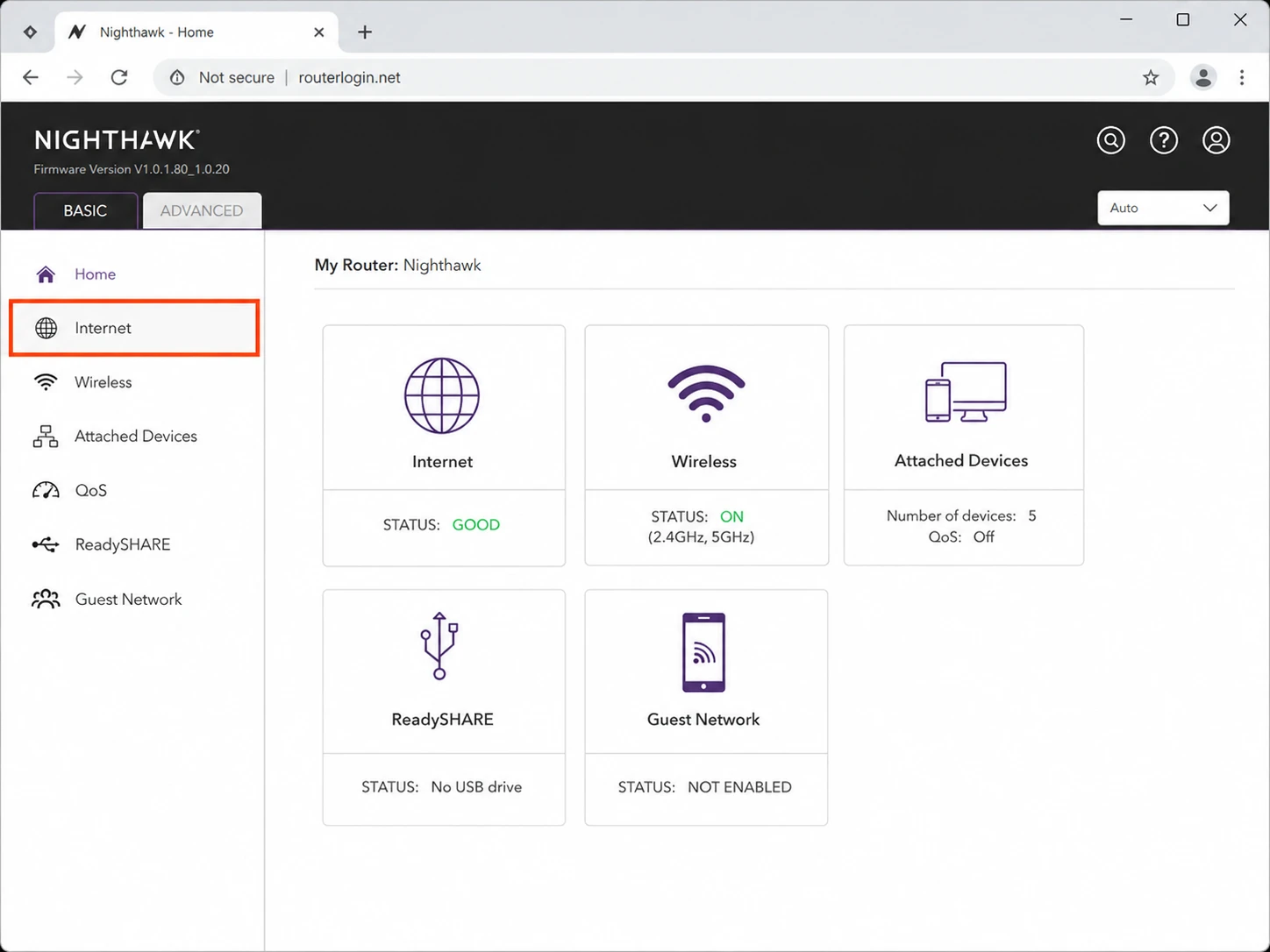Open QoS in the sidebar menu

click(x=133, y=490)
